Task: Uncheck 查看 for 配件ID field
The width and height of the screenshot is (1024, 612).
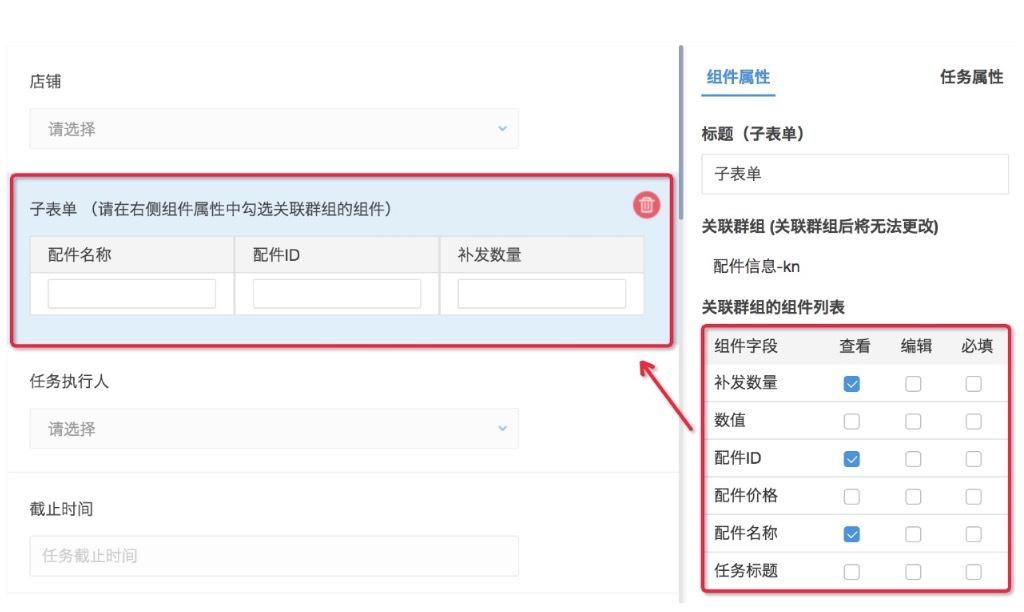Action: click(x=852, y=459)
